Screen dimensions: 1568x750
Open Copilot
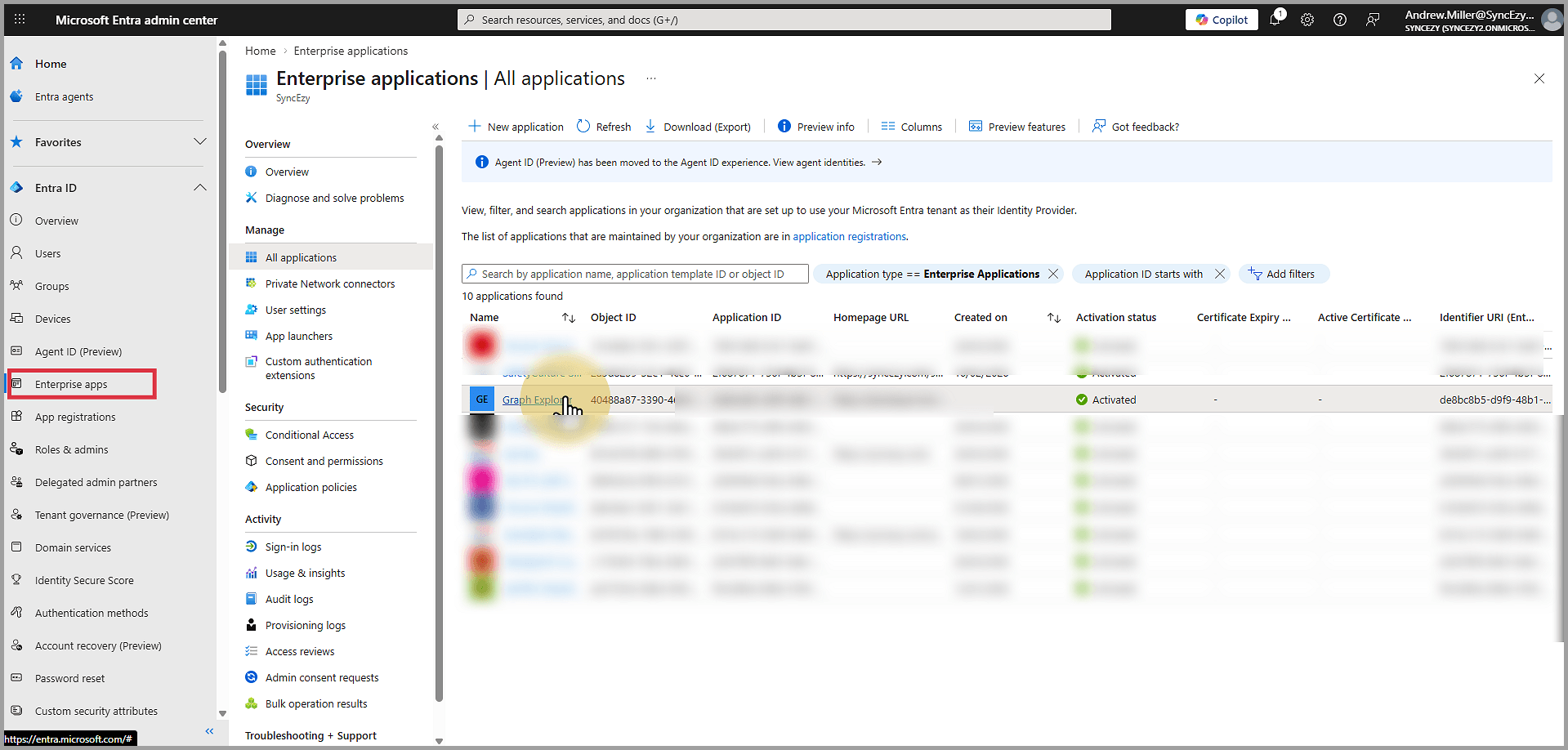click(x=1222, y=20)
